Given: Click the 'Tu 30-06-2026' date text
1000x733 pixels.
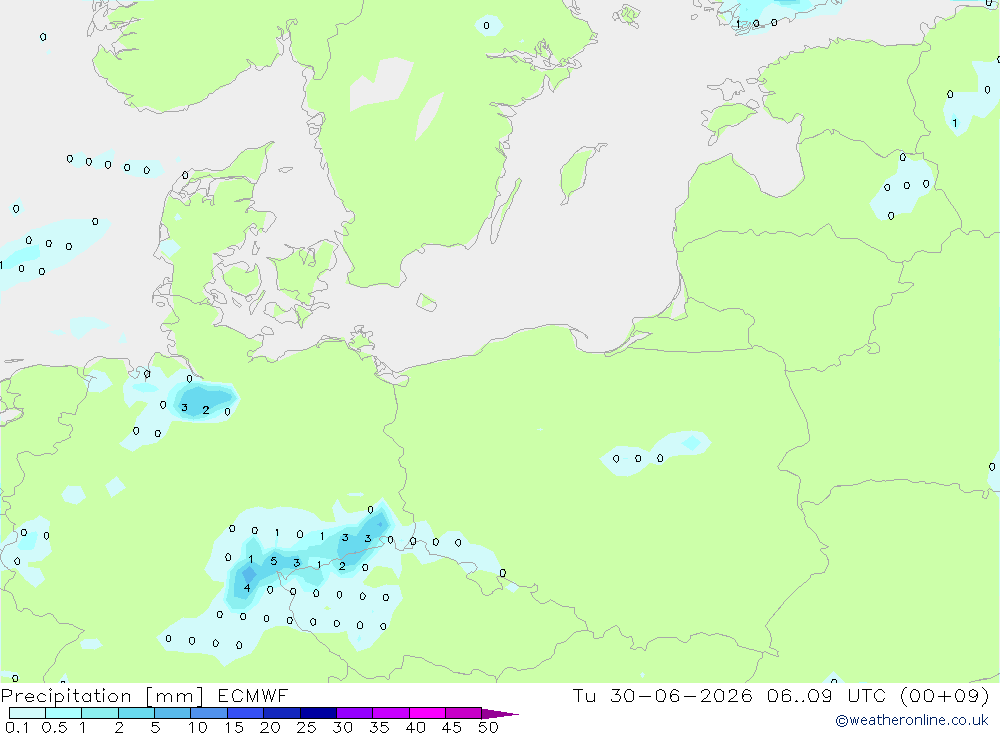Looking at the screenshot, I should pyautogui.click(x=662, y=696).
